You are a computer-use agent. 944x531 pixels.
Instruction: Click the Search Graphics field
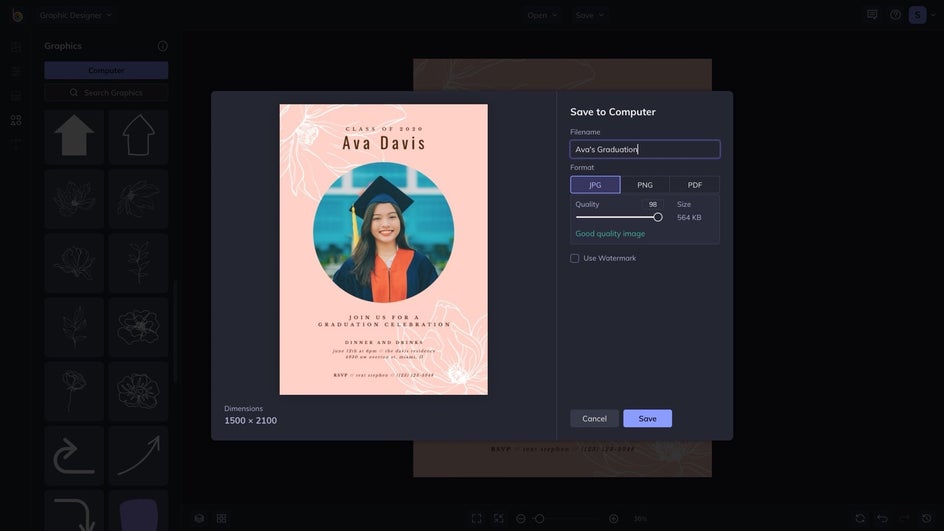(106, 93)
